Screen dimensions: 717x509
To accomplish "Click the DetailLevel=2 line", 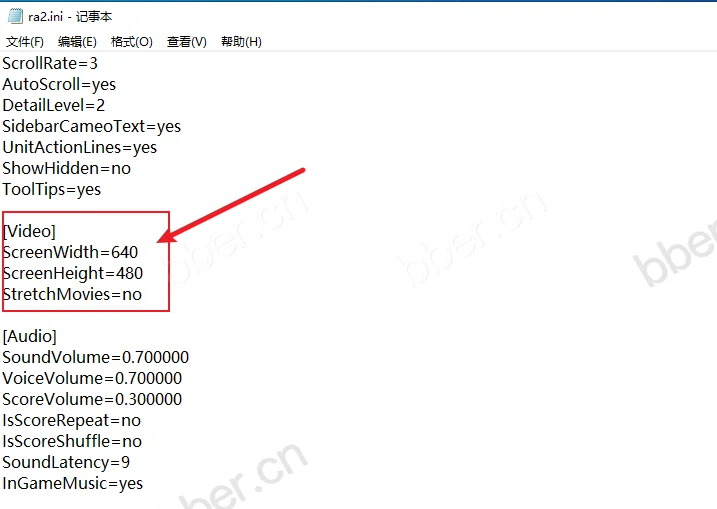I will pos(54,105).
